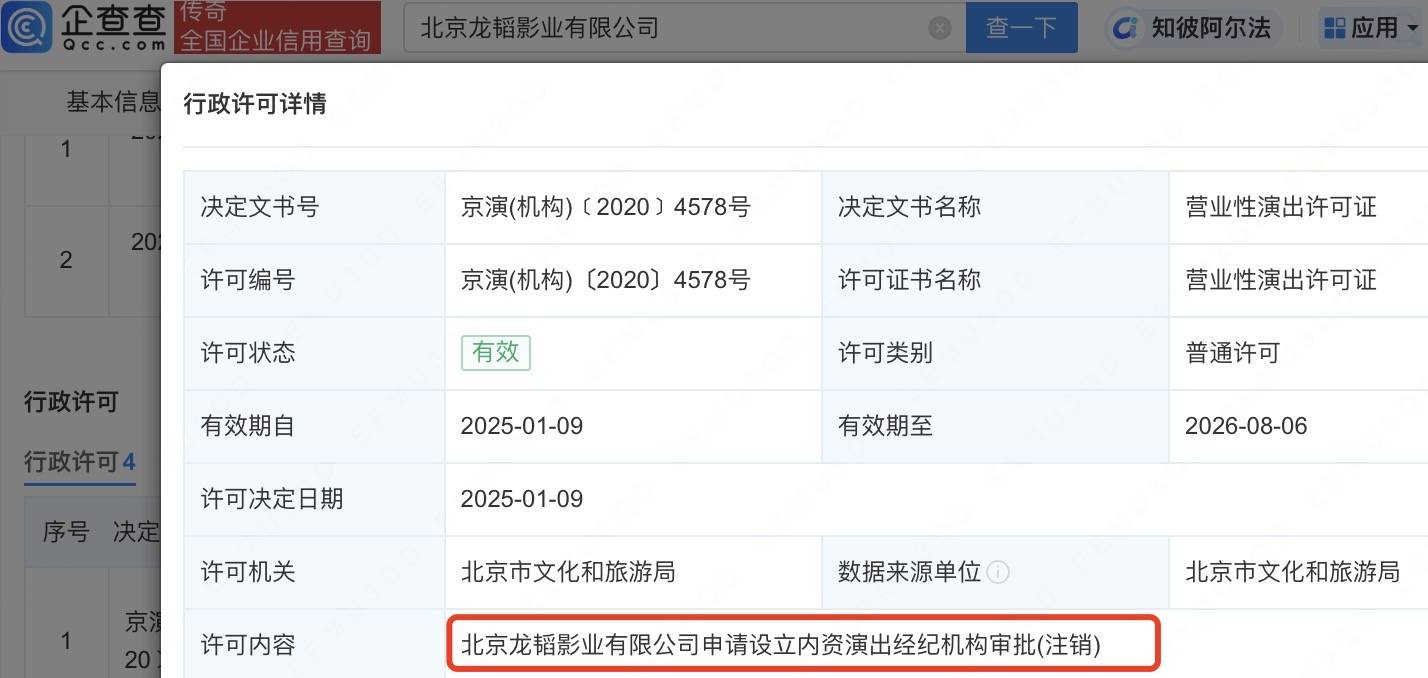Viewport: 1428px width, 678px height.
Task: Click the 知彼阿尔法 logo icon
Action: point(1127,28)
